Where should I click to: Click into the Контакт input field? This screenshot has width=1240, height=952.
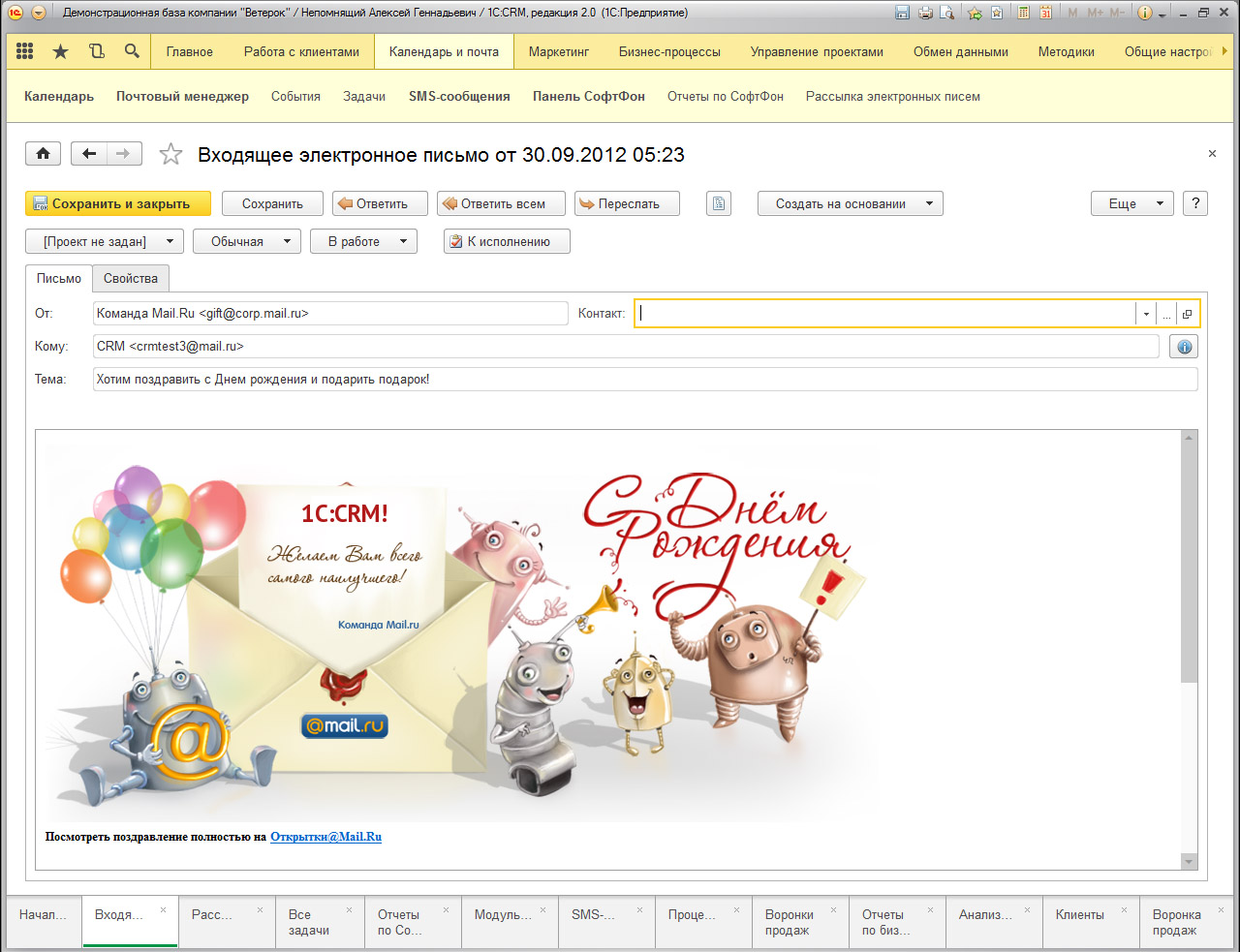[x=885, y=313]
